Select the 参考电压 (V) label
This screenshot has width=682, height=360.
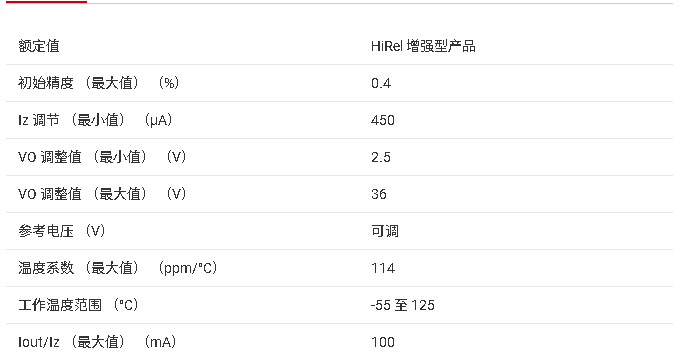(62, 230)
